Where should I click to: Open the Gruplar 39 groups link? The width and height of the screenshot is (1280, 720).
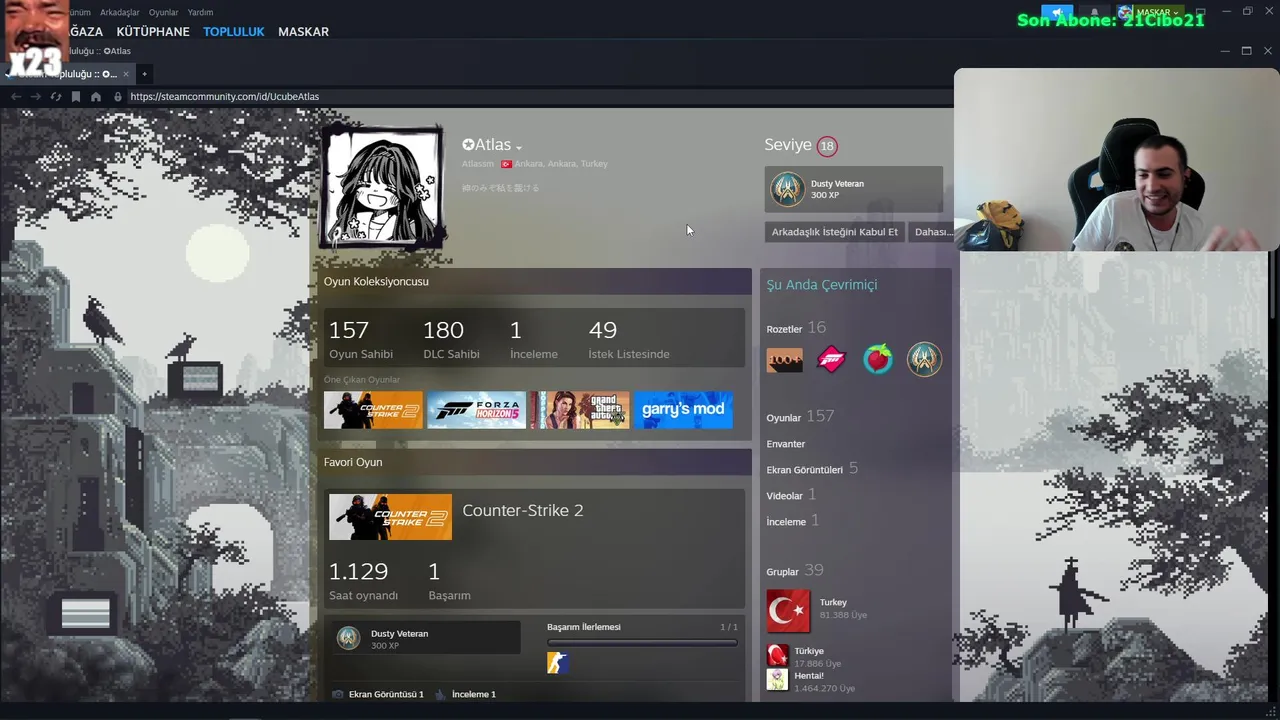tap(795, 571)
